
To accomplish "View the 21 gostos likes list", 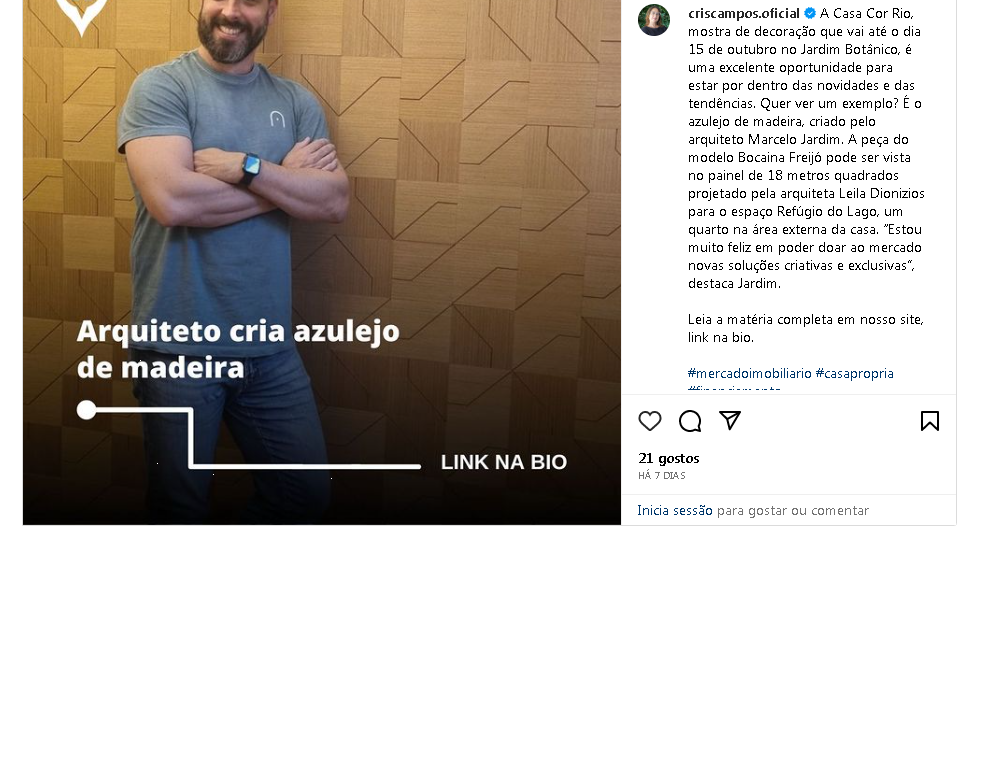I will [668, 458].
